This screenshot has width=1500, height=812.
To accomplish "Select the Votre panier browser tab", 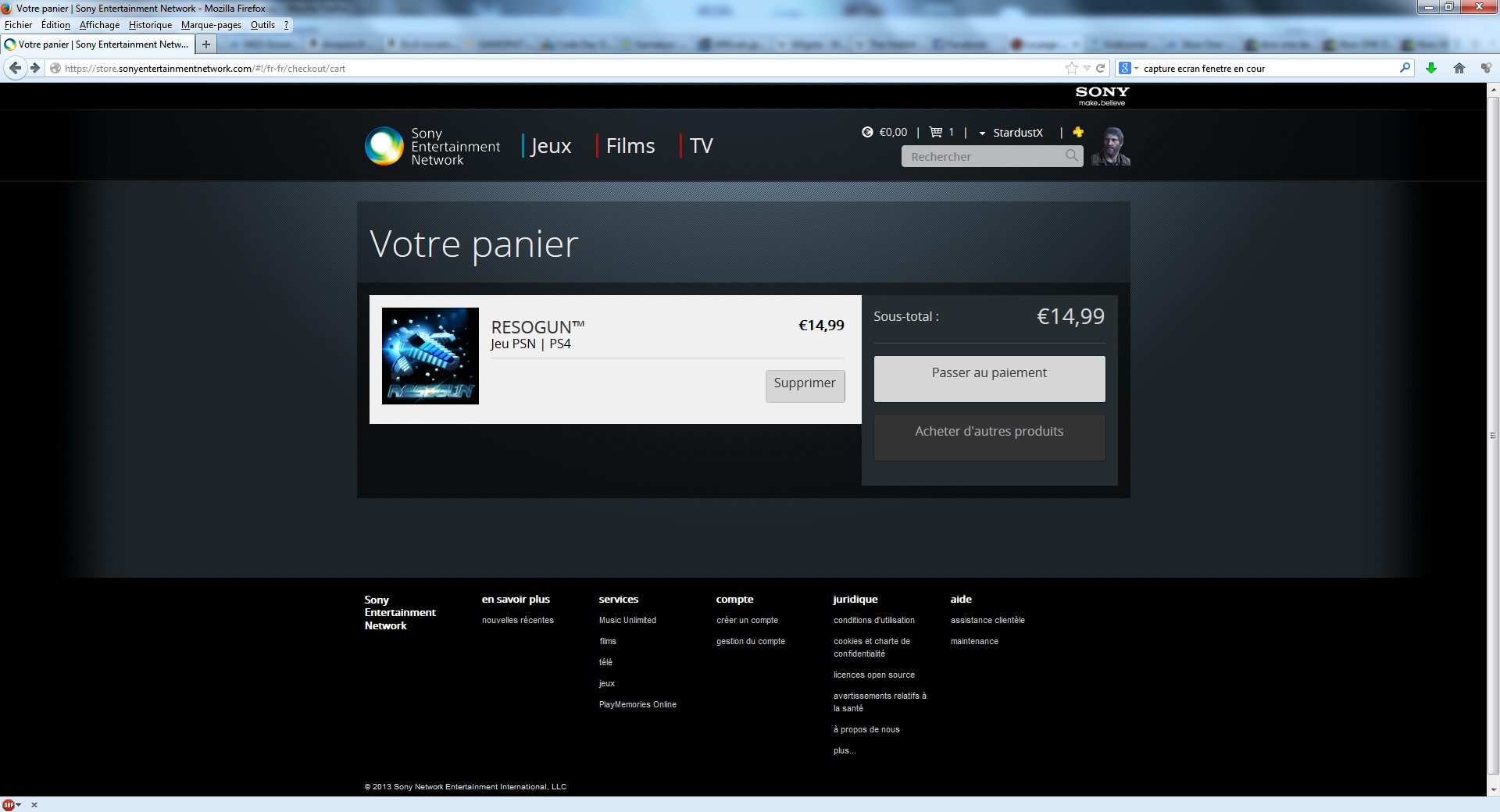I will click(98, 45).
